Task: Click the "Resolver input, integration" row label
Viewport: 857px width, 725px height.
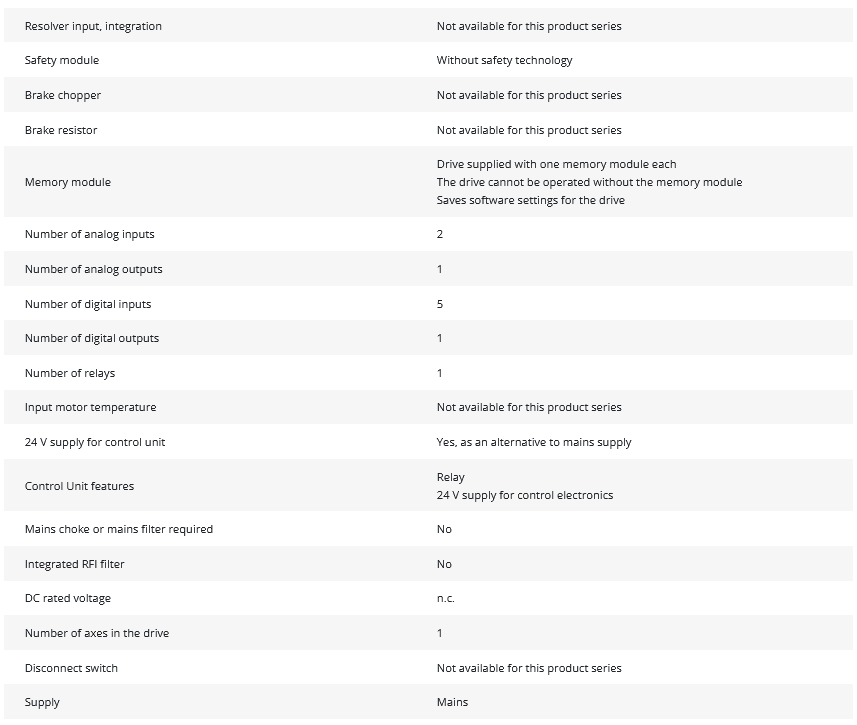Action: (x=93, y=26)
